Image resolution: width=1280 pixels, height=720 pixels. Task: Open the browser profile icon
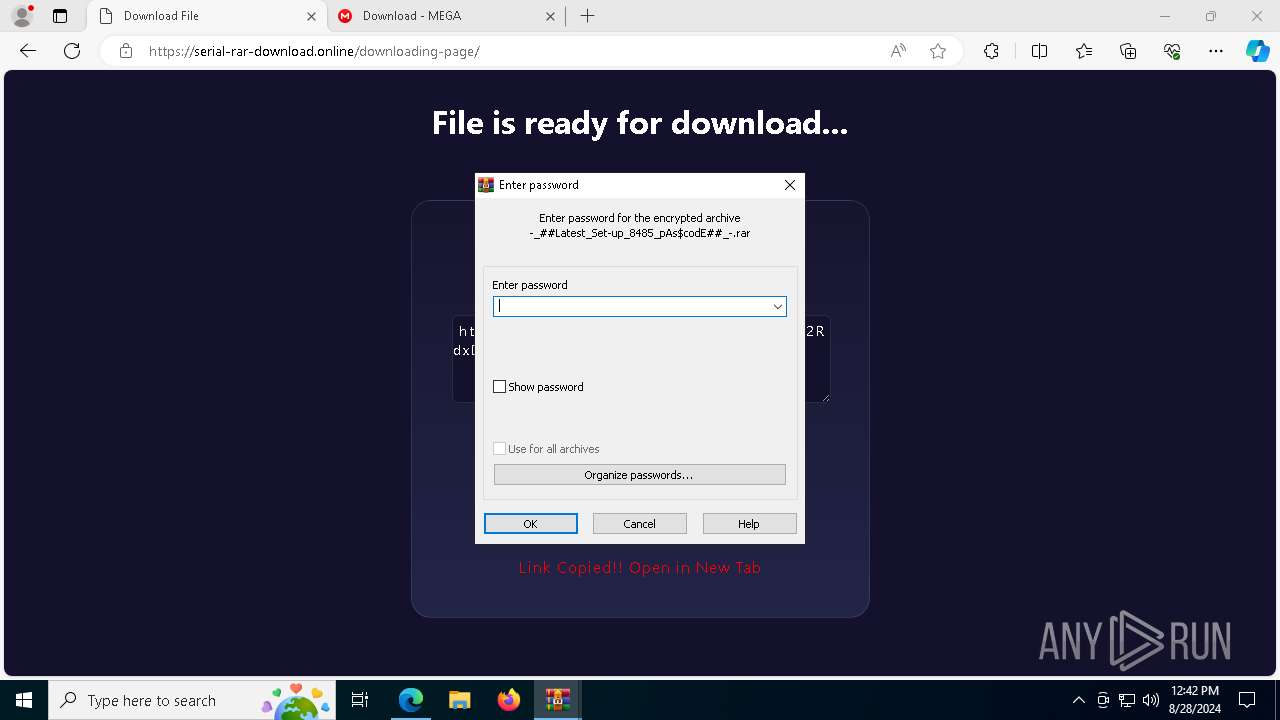(22, 16)
